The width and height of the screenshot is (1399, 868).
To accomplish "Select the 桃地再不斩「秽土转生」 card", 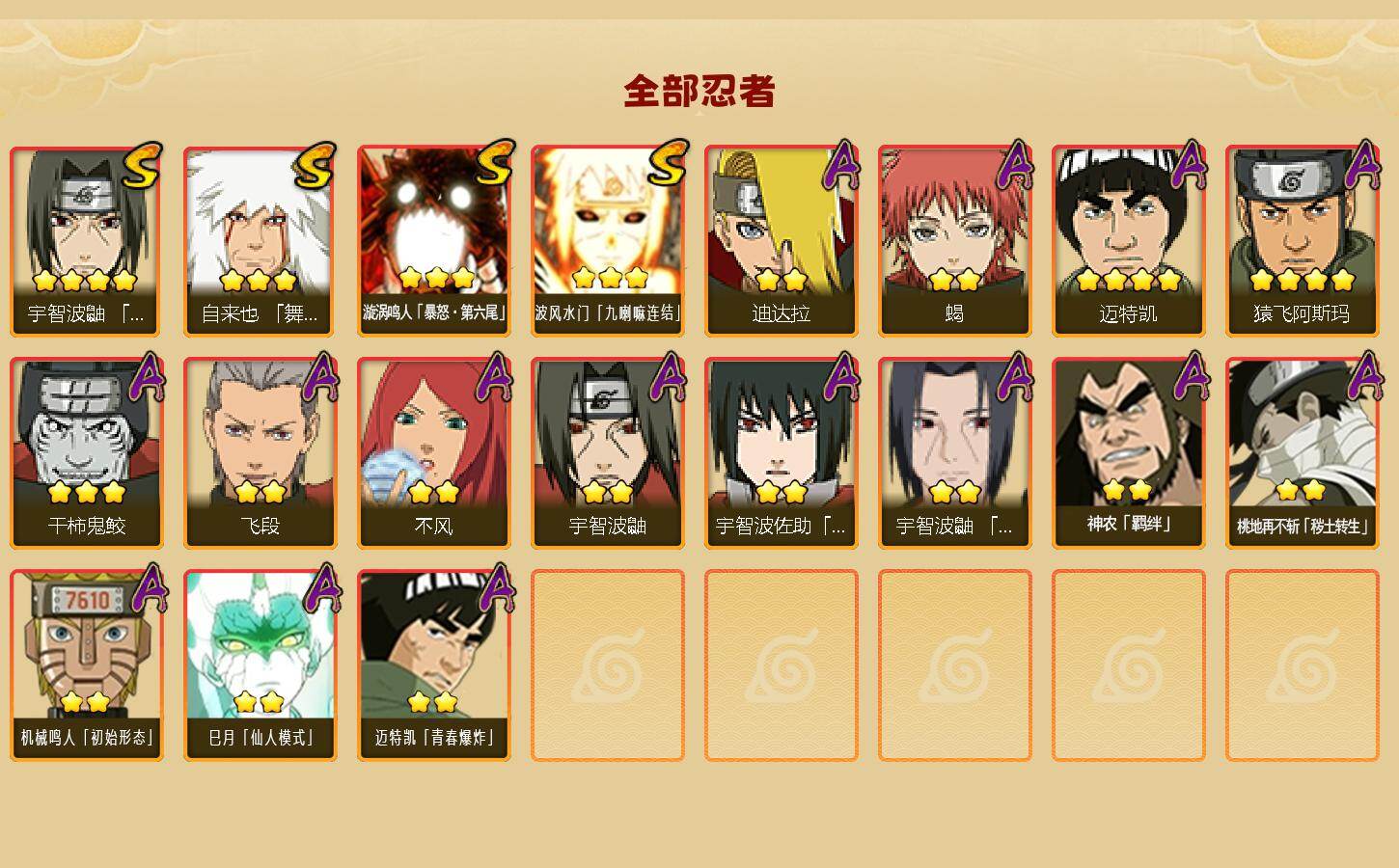I will click(1302, 453).
